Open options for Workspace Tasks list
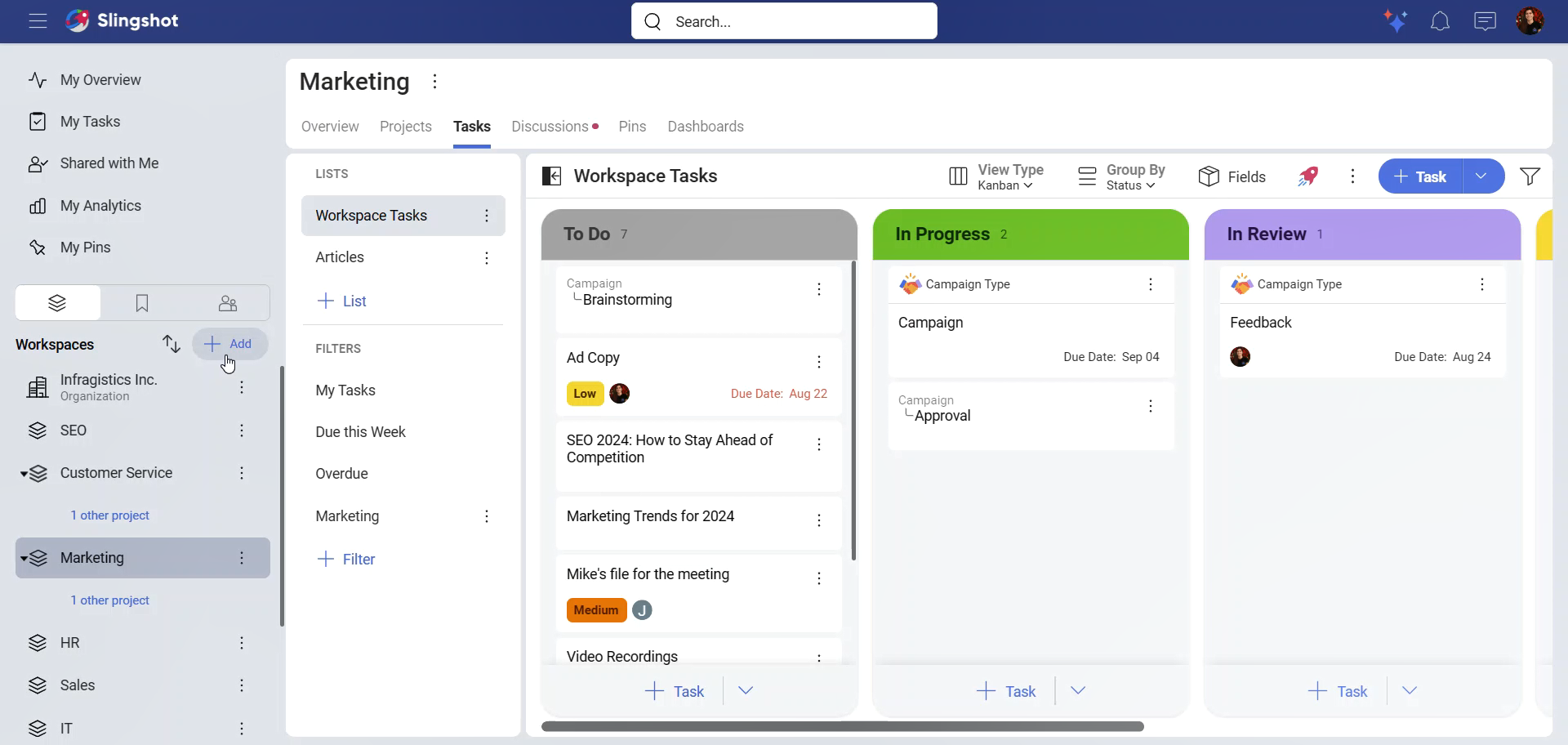The image size is (1568, 745). [x=487, y=216]
